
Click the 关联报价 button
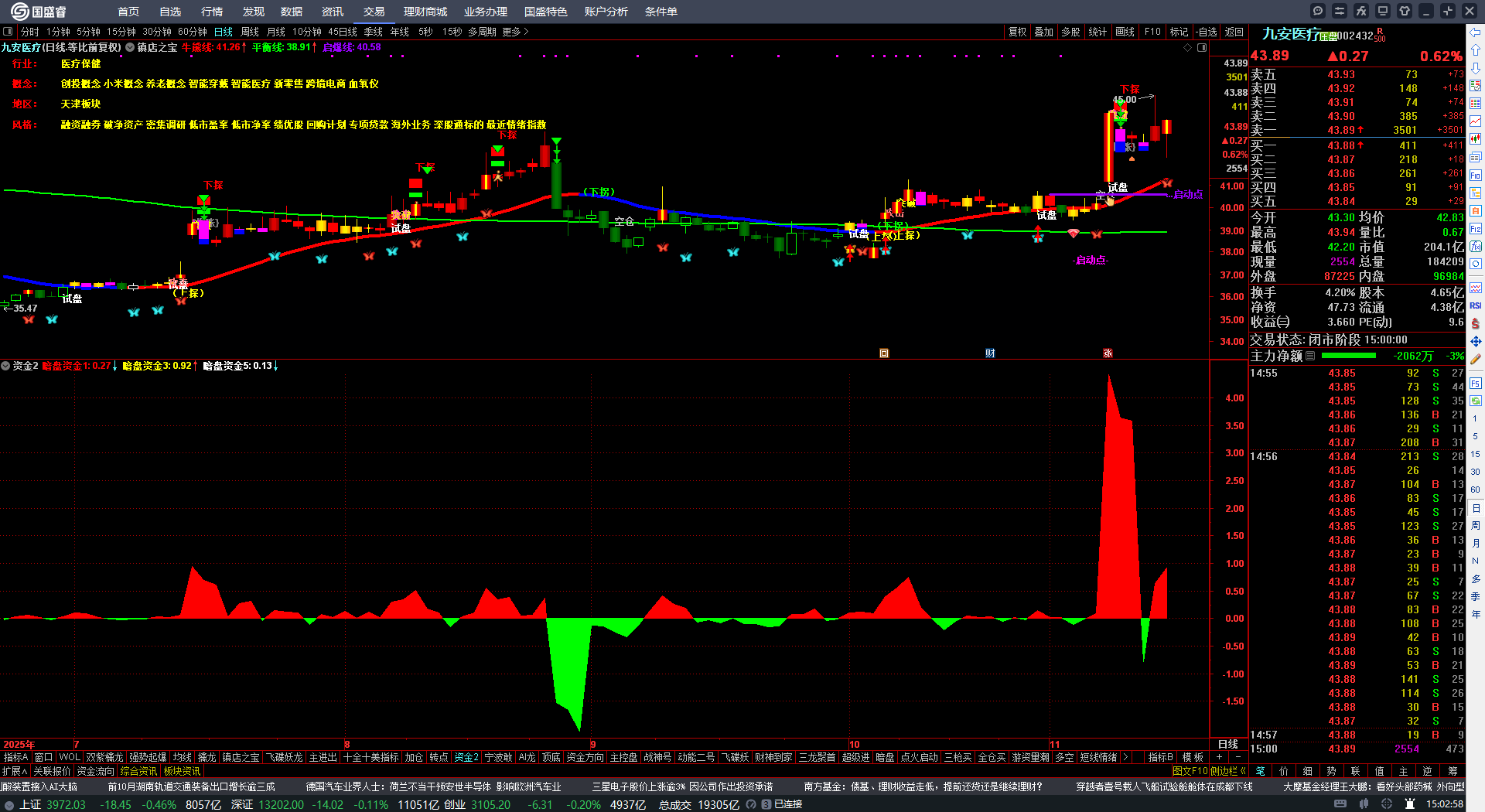pos(52,771)
